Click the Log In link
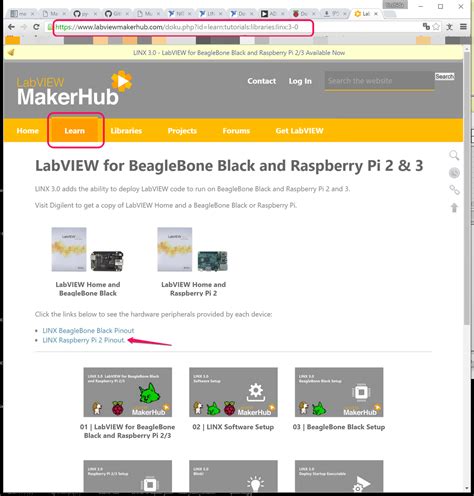This screenshot has width=474, height=496. point(300,81)
